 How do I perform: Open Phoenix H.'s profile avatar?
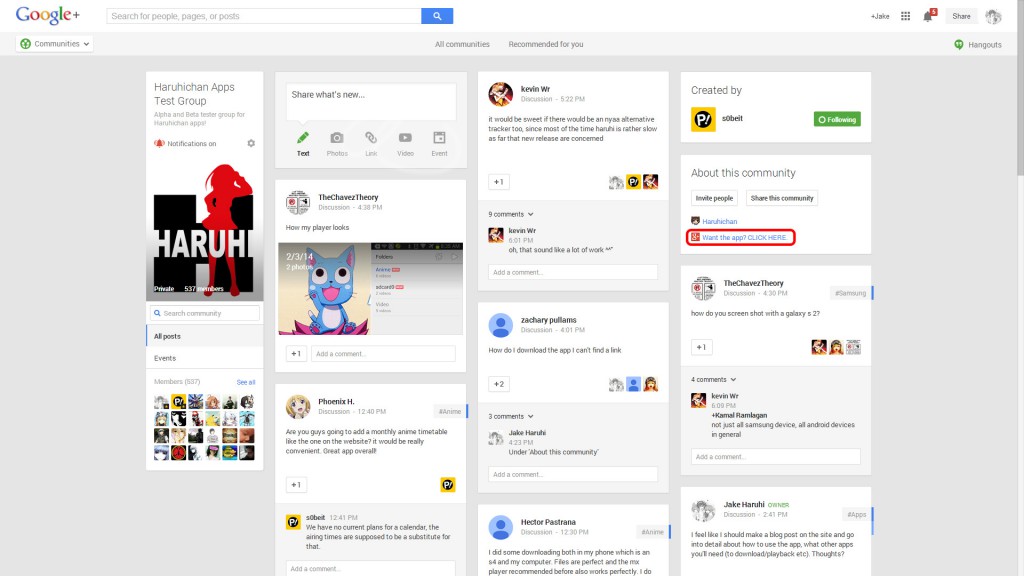[298, 406]
